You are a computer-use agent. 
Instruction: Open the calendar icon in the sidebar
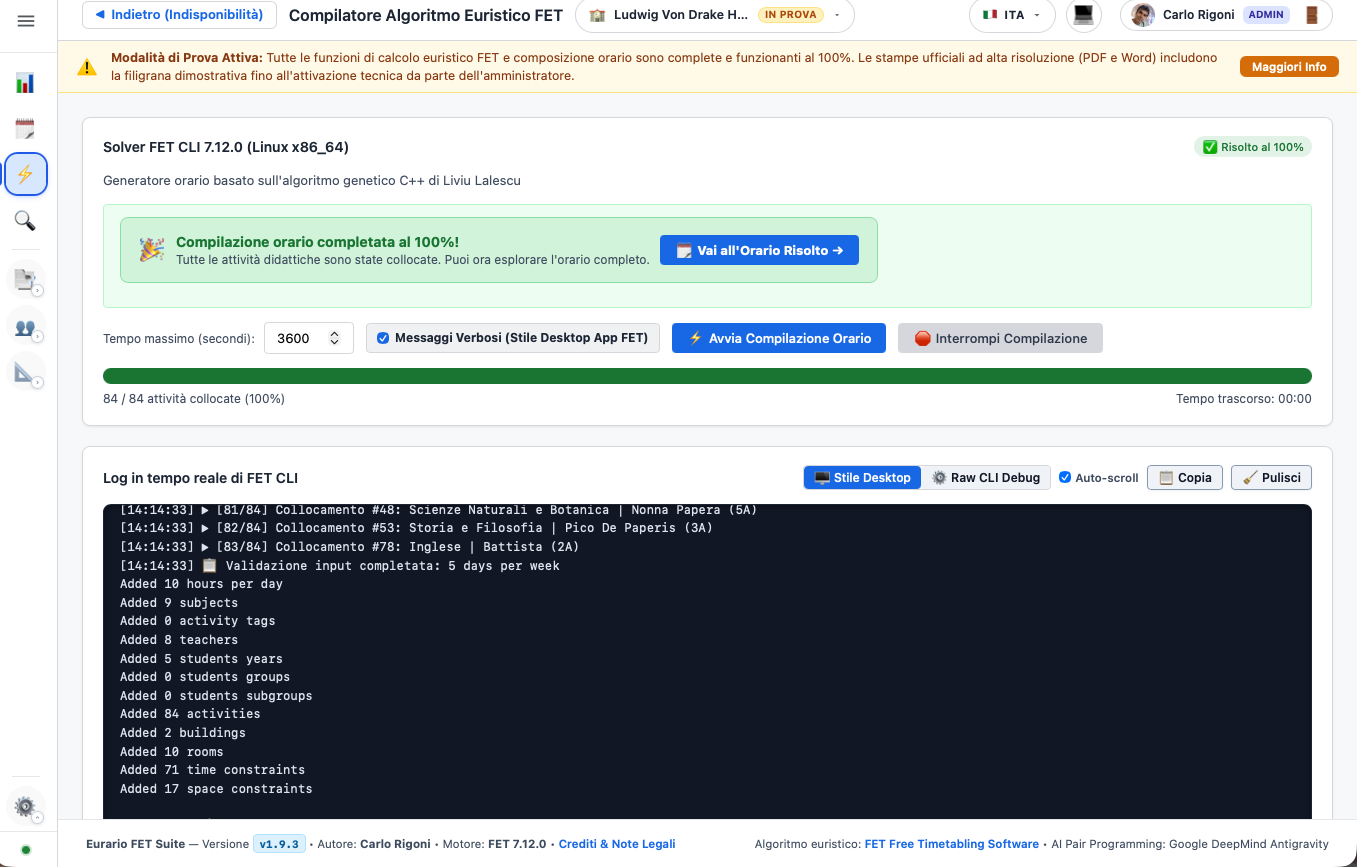(25, 128)
